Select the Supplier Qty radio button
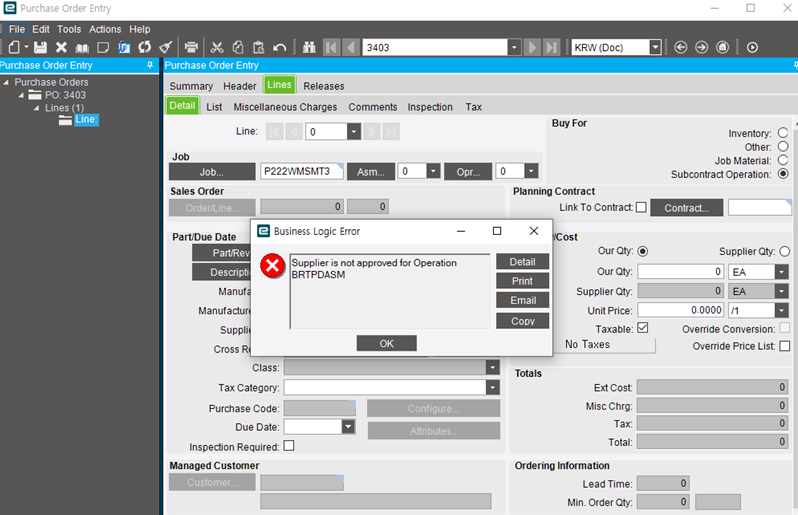The width and height of the screenshot is (798, 515). [784, 251]
